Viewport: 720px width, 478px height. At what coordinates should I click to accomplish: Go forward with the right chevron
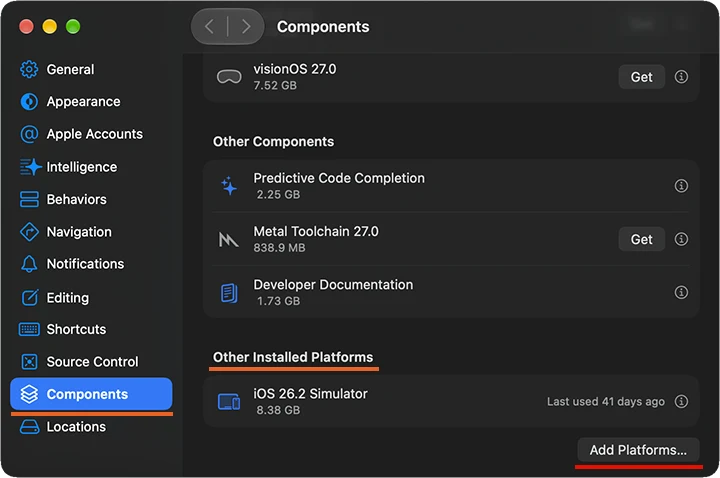click(x=246, y=27)
